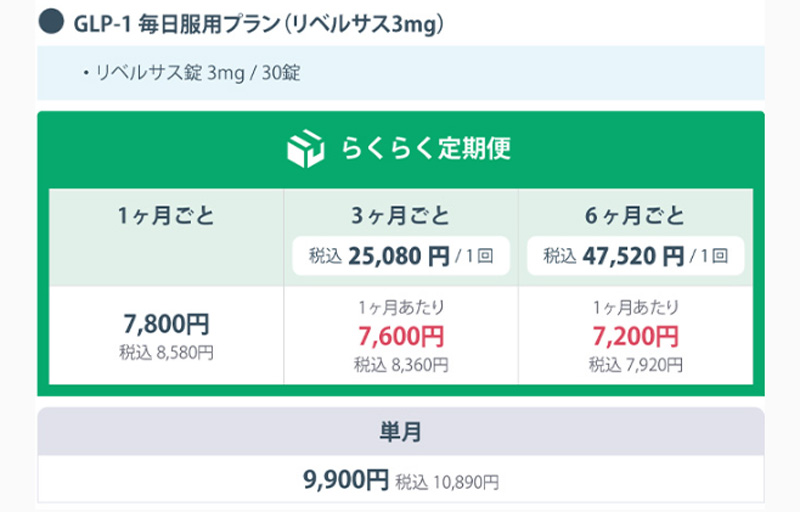
Task: Click the 税込 8,580円 tax-included text
Action: click(166, 352)
